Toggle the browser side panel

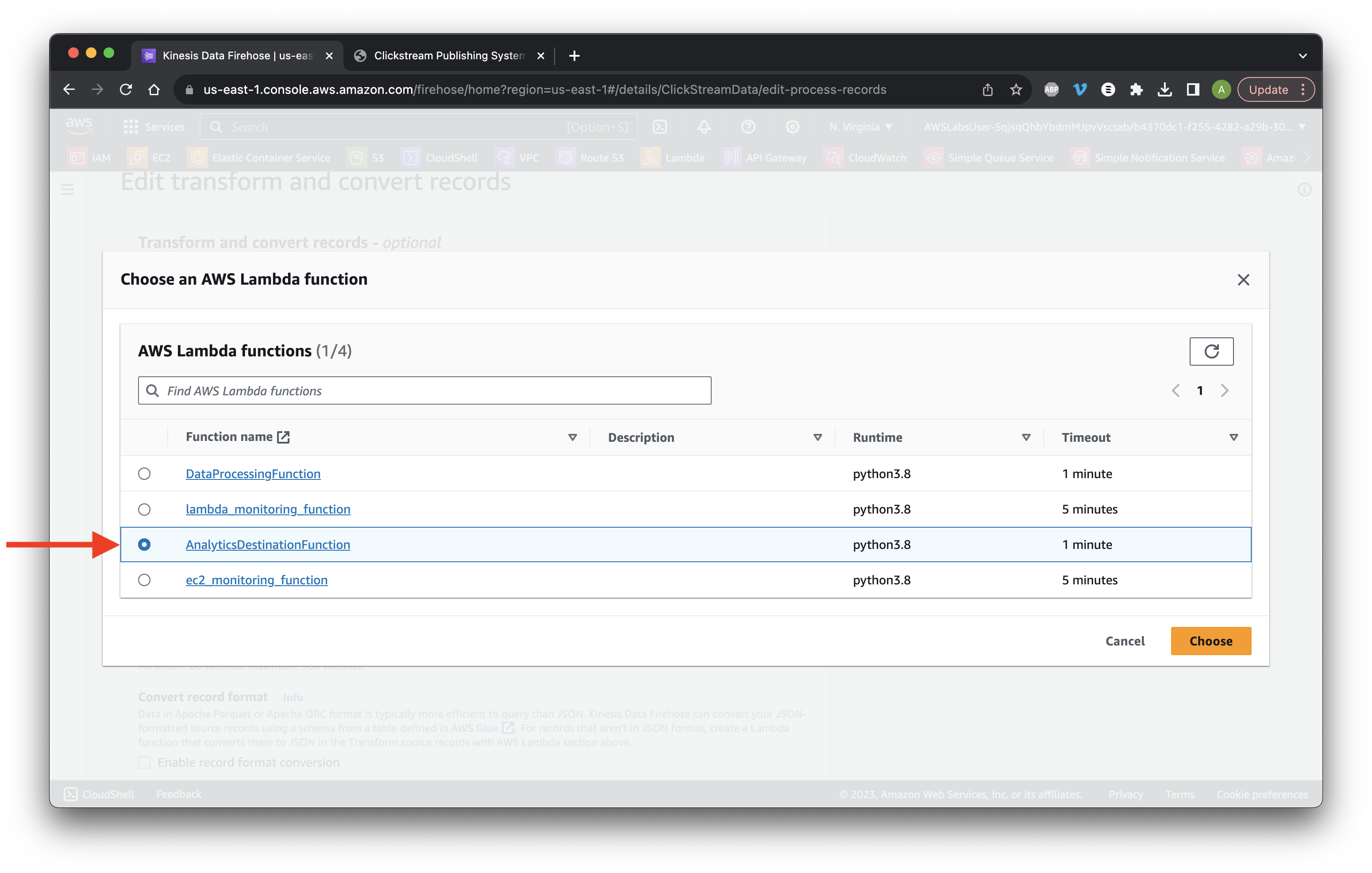coord(1192,89)
